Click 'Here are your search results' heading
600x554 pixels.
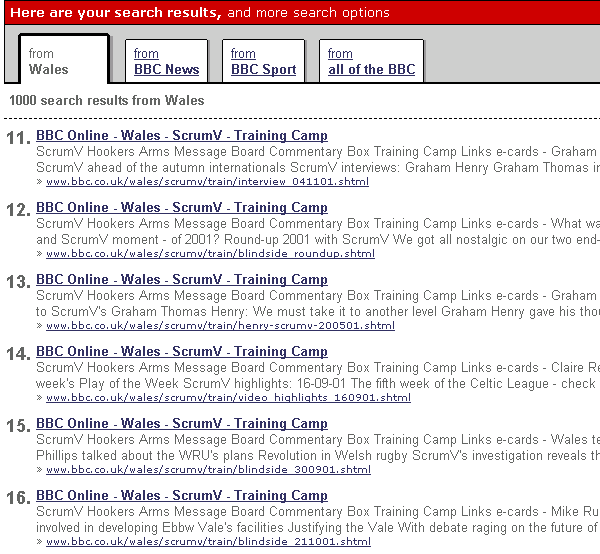pyautogui.click(x=116, y=13)
